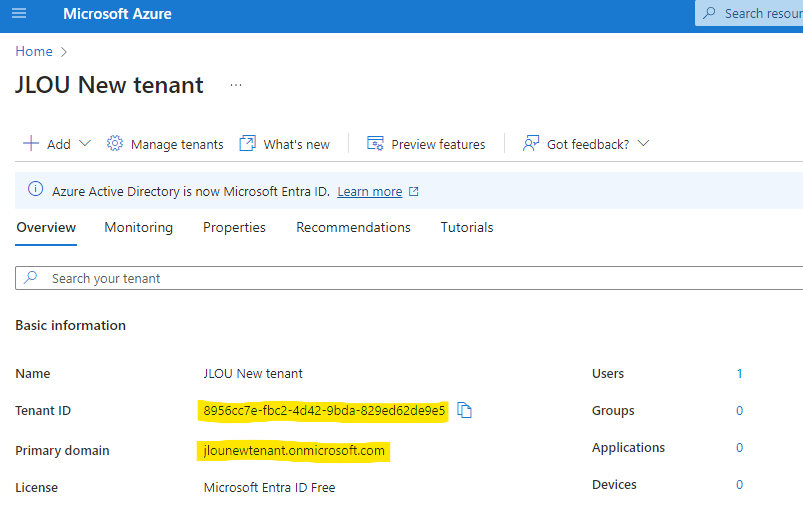
Task: Click the Name label
Action: [33, 374]
